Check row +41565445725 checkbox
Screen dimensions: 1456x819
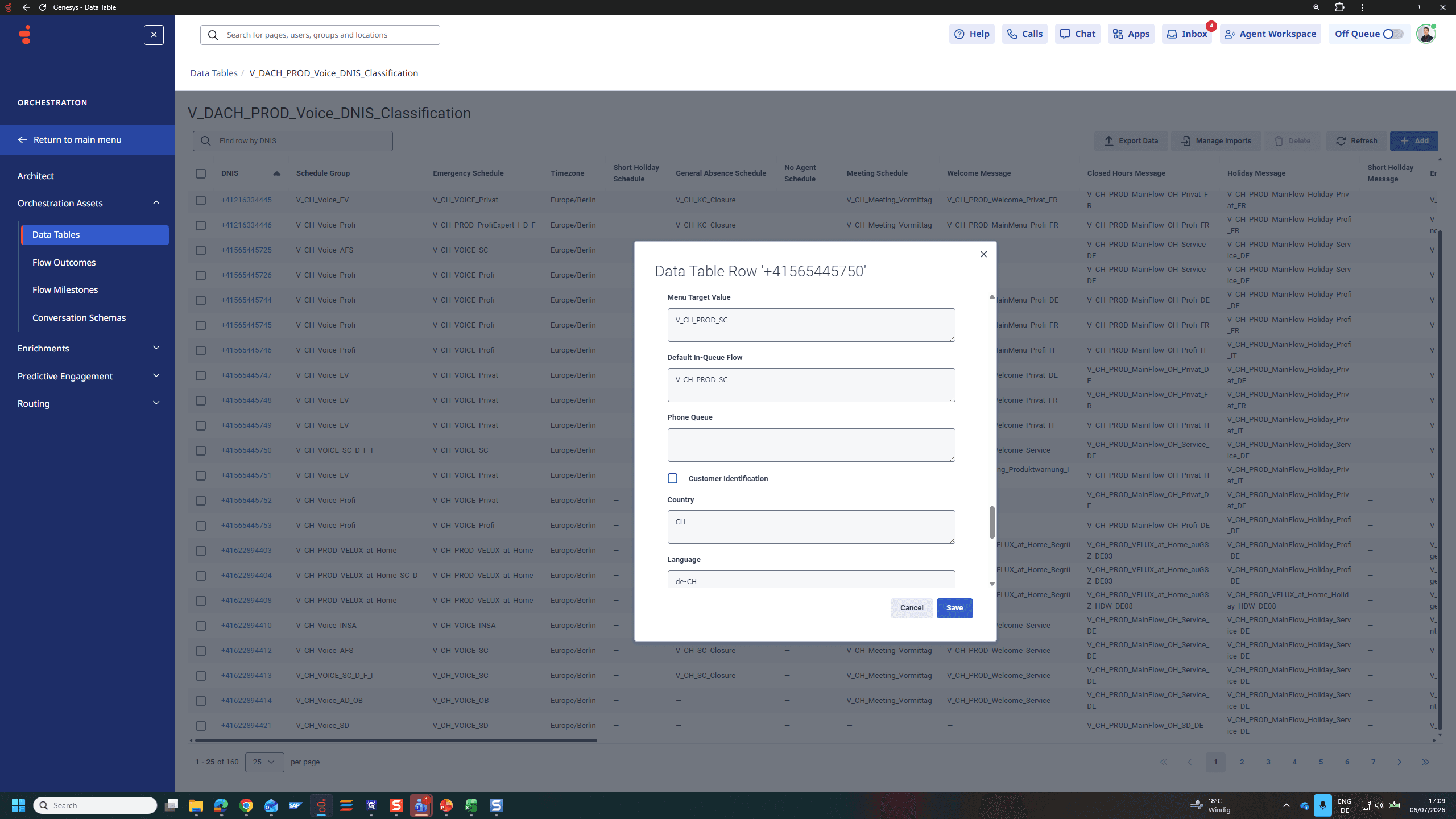click(x=201, y=250)
